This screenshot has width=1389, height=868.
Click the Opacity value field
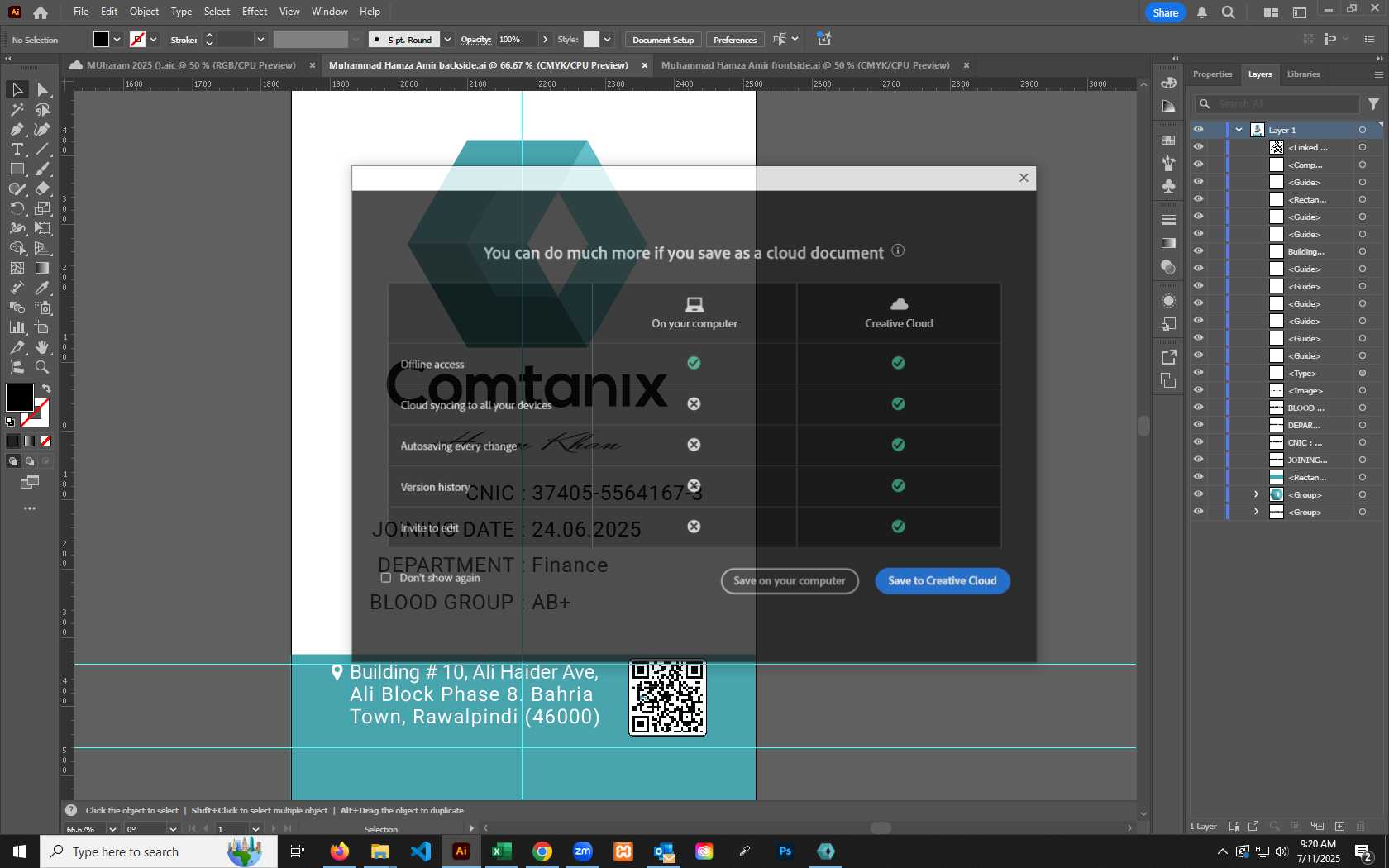(517, 39)
